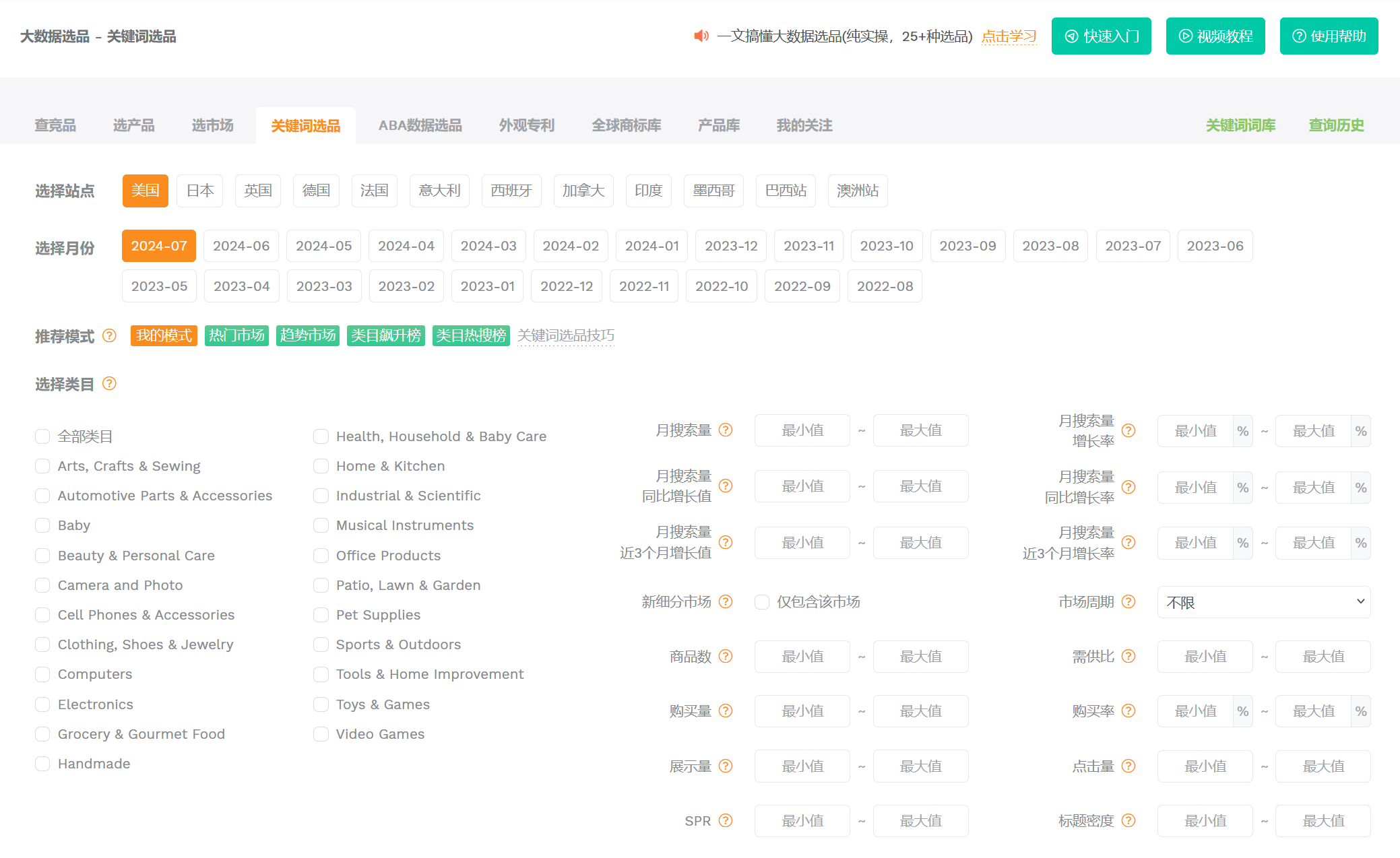Open the 全球商标库 tab
1400x858 pixels.
tap(627, 125)
